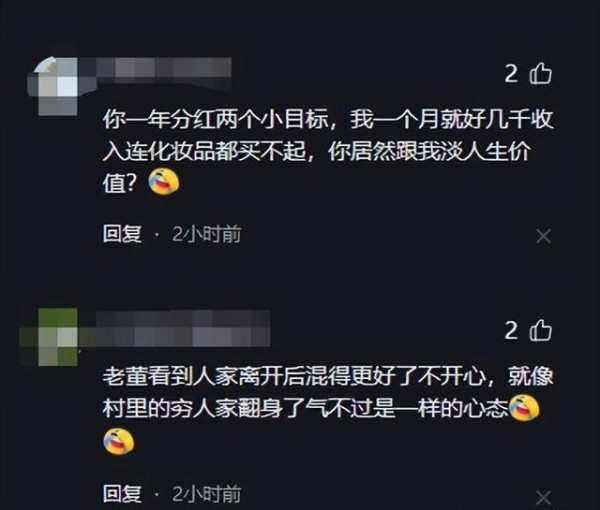
Task: Reply to the comment about 村里的穷人家
Action: [122, 494]
